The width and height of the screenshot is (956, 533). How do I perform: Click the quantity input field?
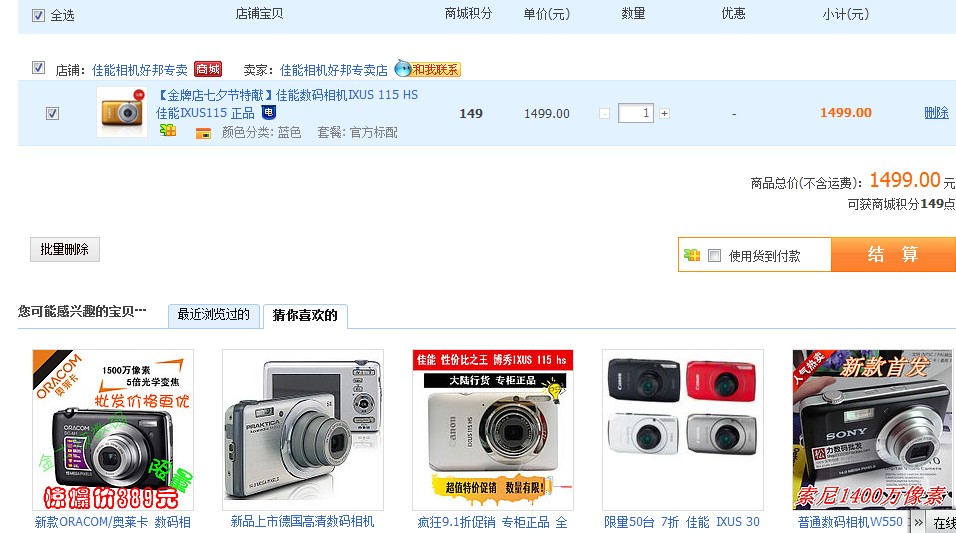coord(636,113)
